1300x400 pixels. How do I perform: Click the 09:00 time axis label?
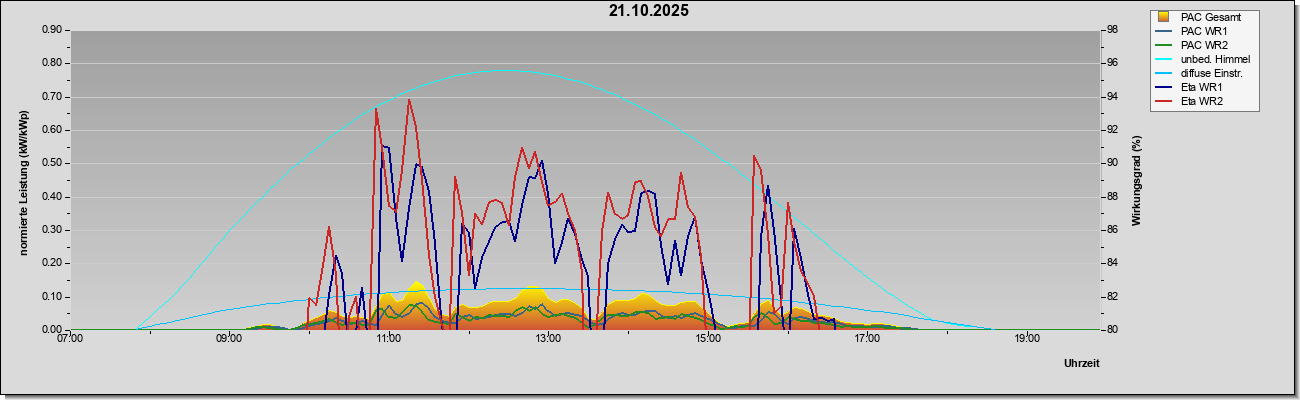(x=229, y=339)
